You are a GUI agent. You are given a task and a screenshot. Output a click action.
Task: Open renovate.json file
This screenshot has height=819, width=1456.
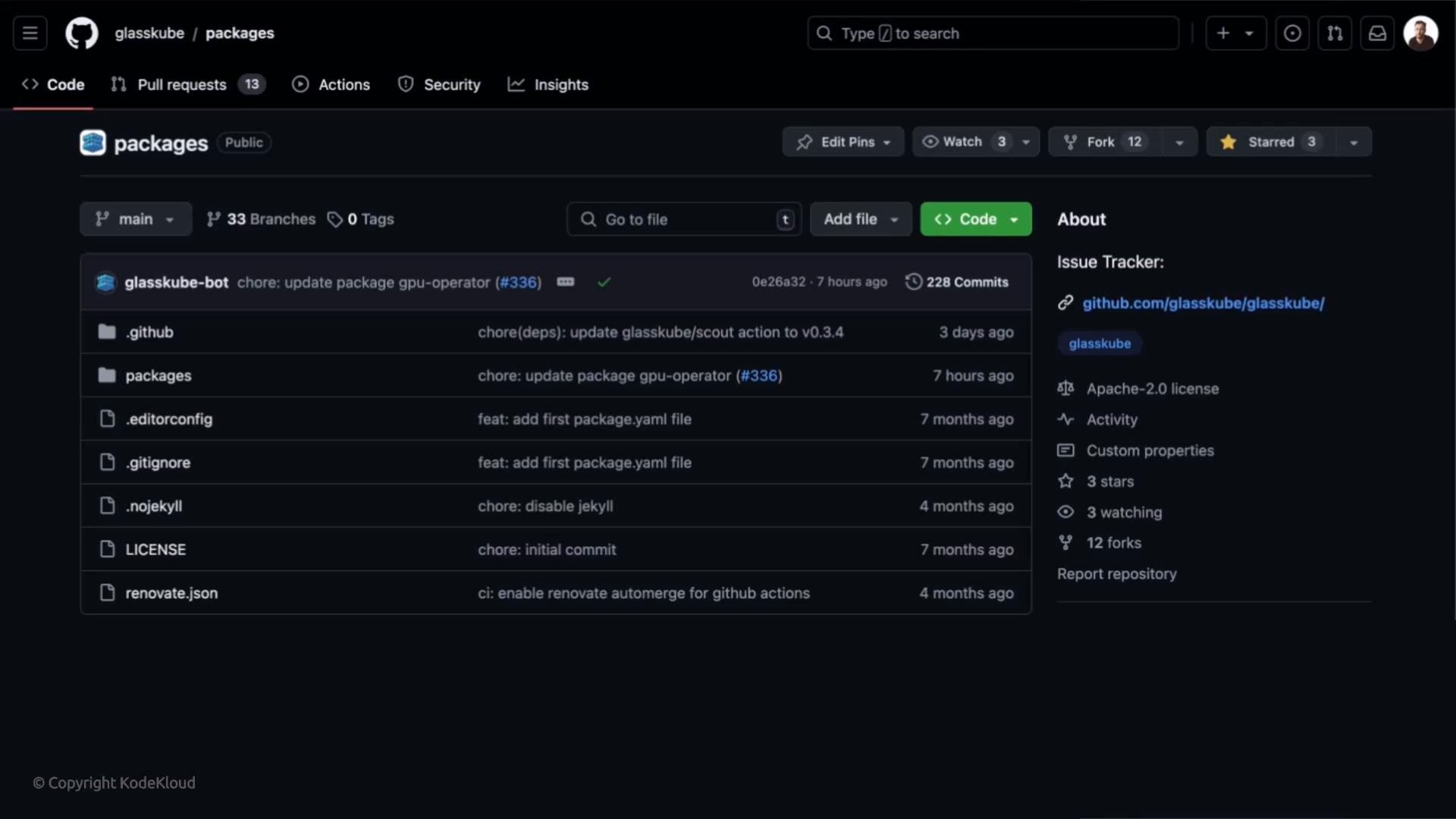click(x=171, y=593)
